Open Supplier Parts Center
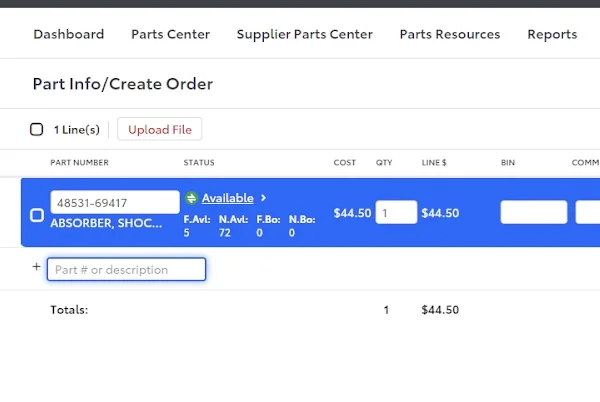The height and width of the screenshot is (402, 600). [304, 34]
